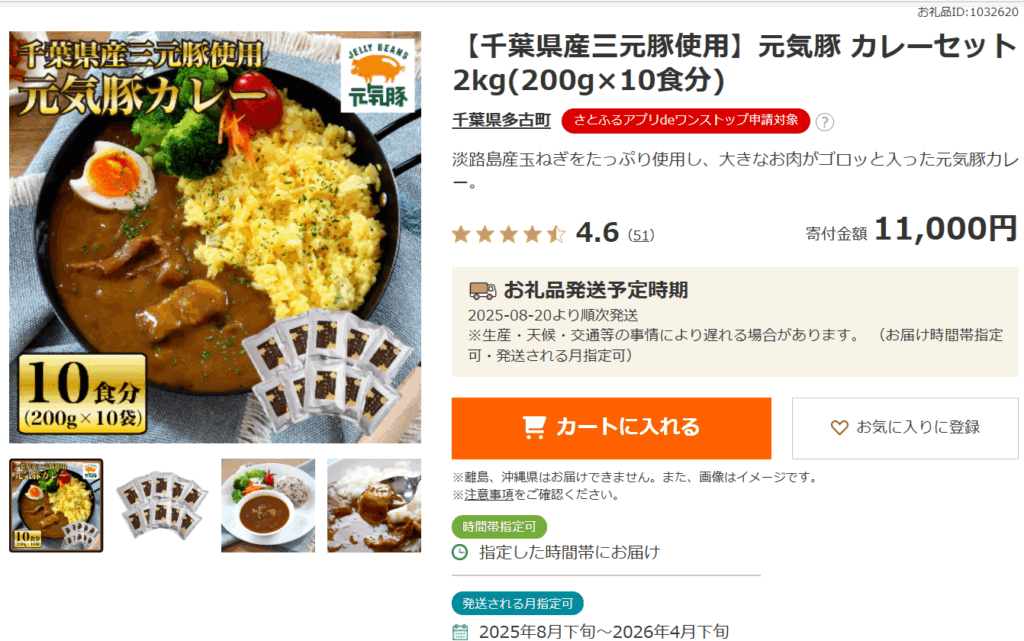Click the heart favorite icon

tap(839, 428)
